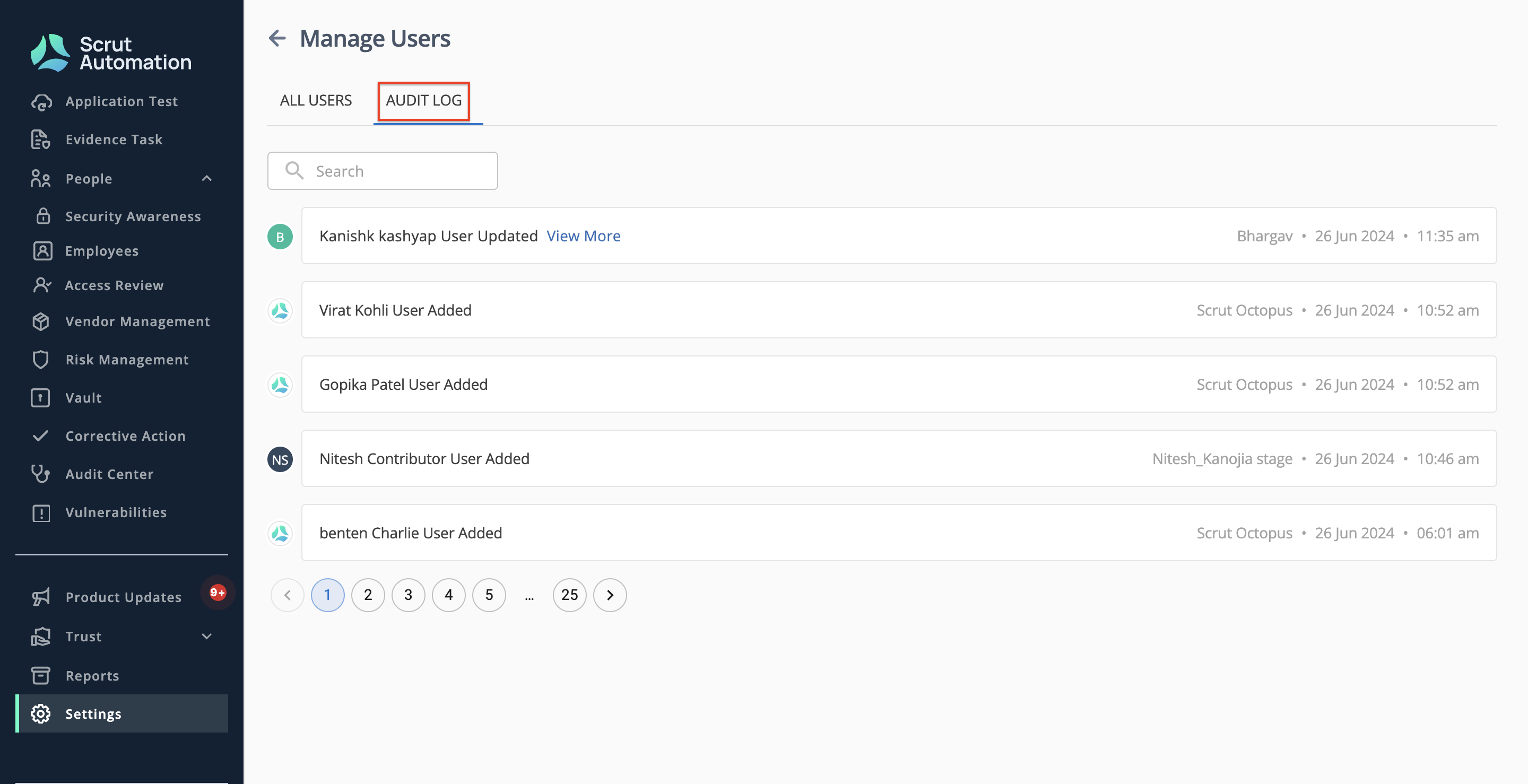The width and height of the screenshot is (1528, 784).
Task: Click the benten Charlie User Added entry
Action: 899,533
